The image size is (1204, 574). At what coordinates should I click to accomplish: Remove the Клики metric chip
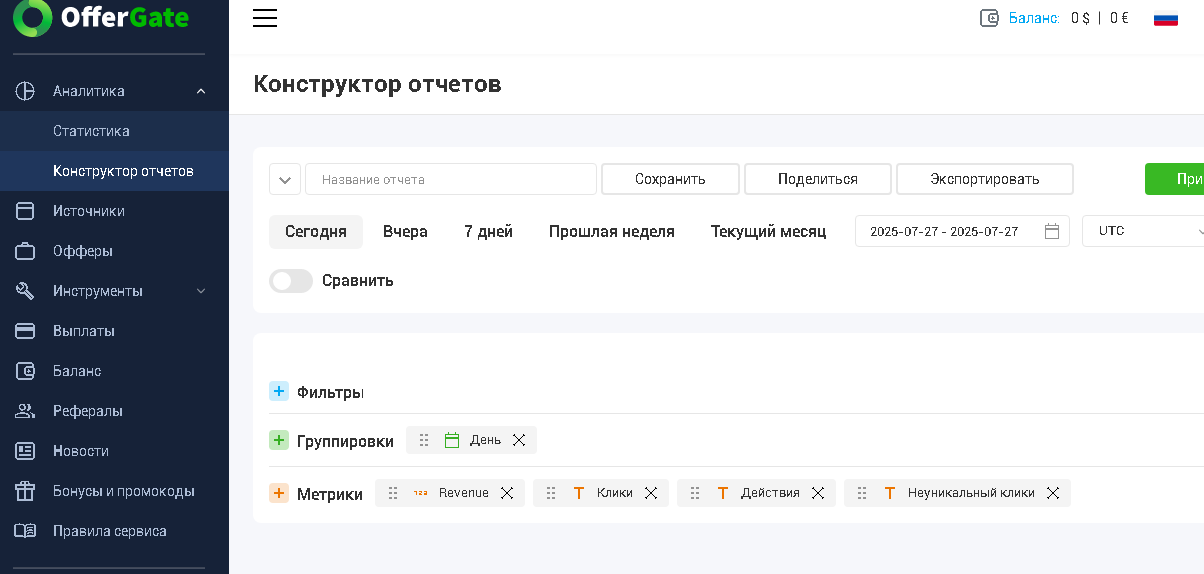click(651, 493)
